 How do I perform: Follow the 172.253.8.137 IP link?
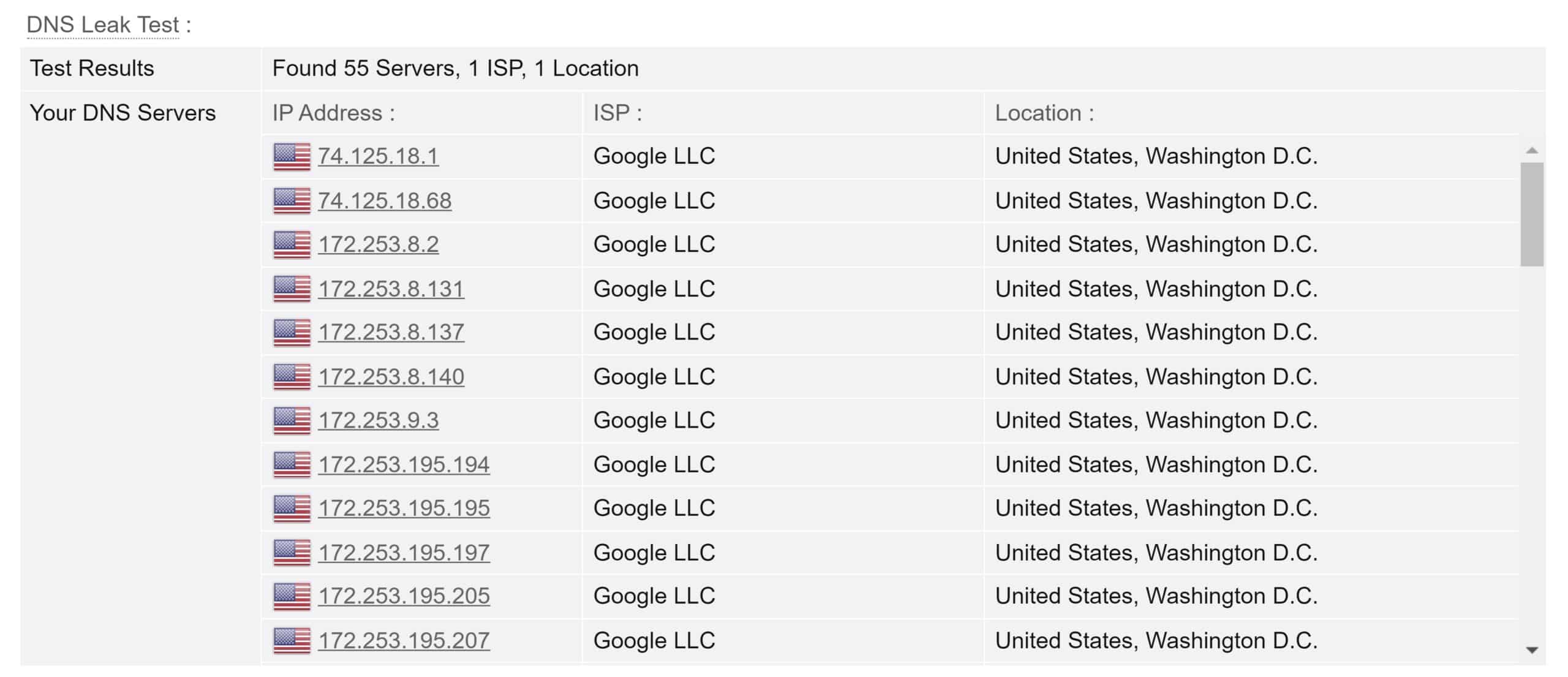click(391, 332)
